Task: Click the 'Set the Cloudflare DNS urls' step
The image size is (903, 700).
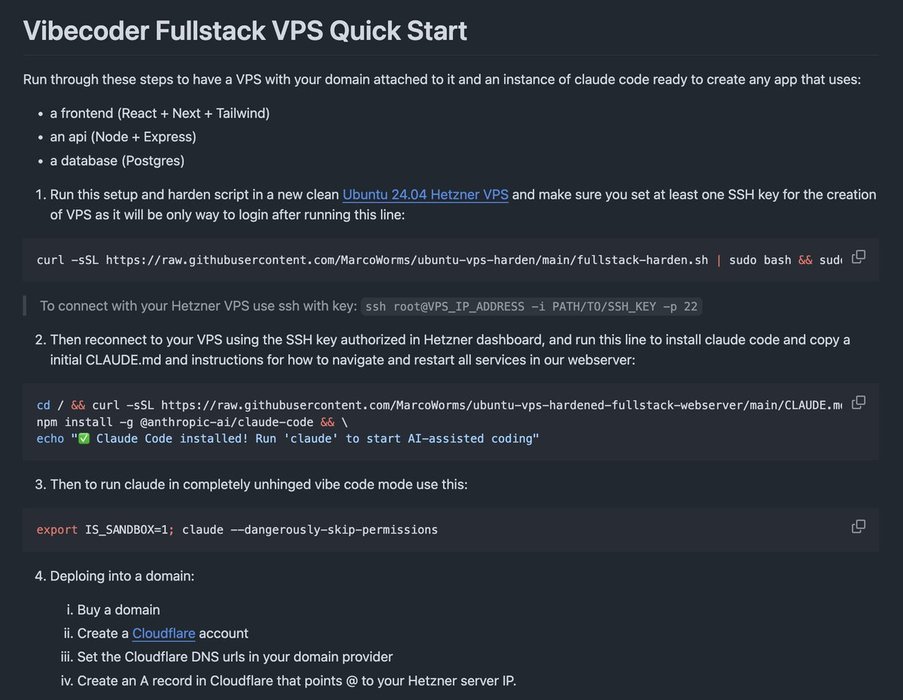Action: point(235,657)
